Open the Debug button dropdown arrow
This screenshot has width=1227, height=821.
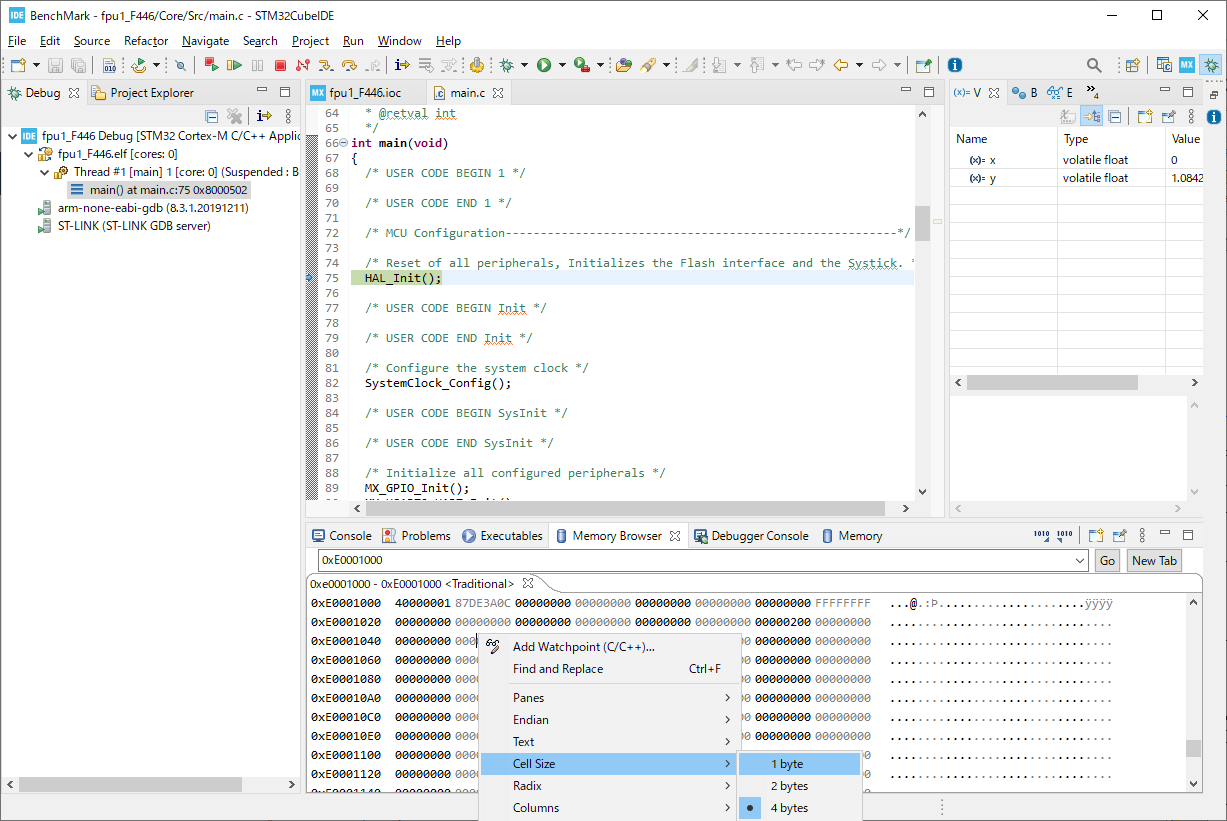(526, 65)
